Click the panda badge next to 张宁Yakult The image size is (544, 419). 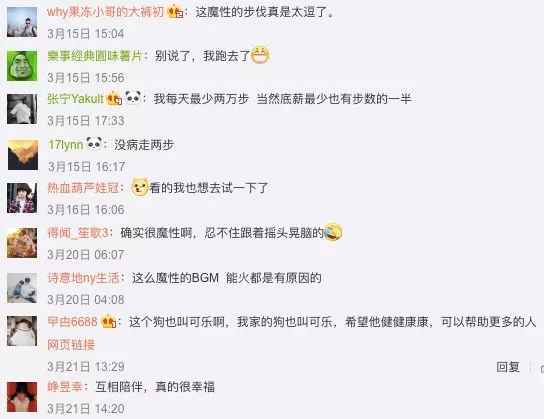click(133, 97)
